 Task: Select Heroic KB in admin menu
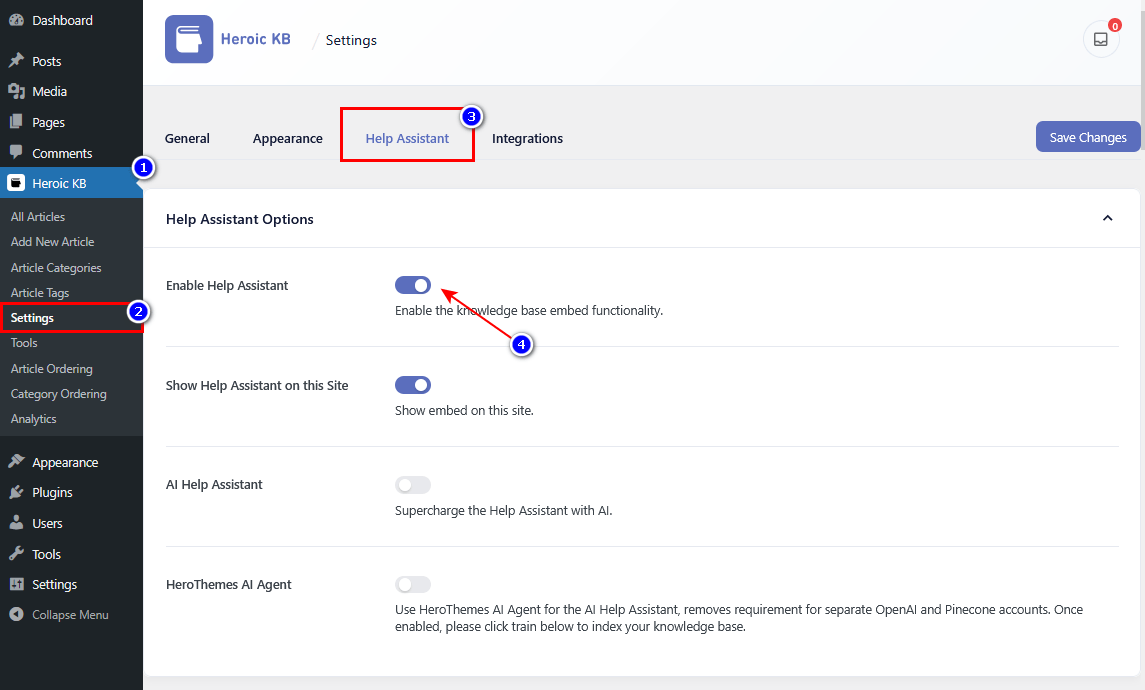click(x=72, y=183)
